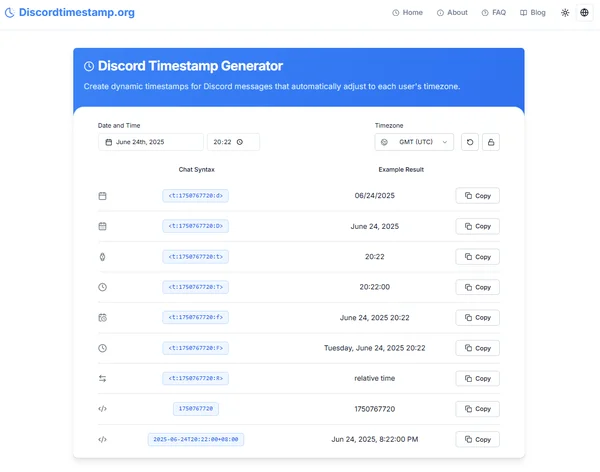Copy the short date 06/24/2025 syntax
The image size is (600, 472).
coord(478,196)
